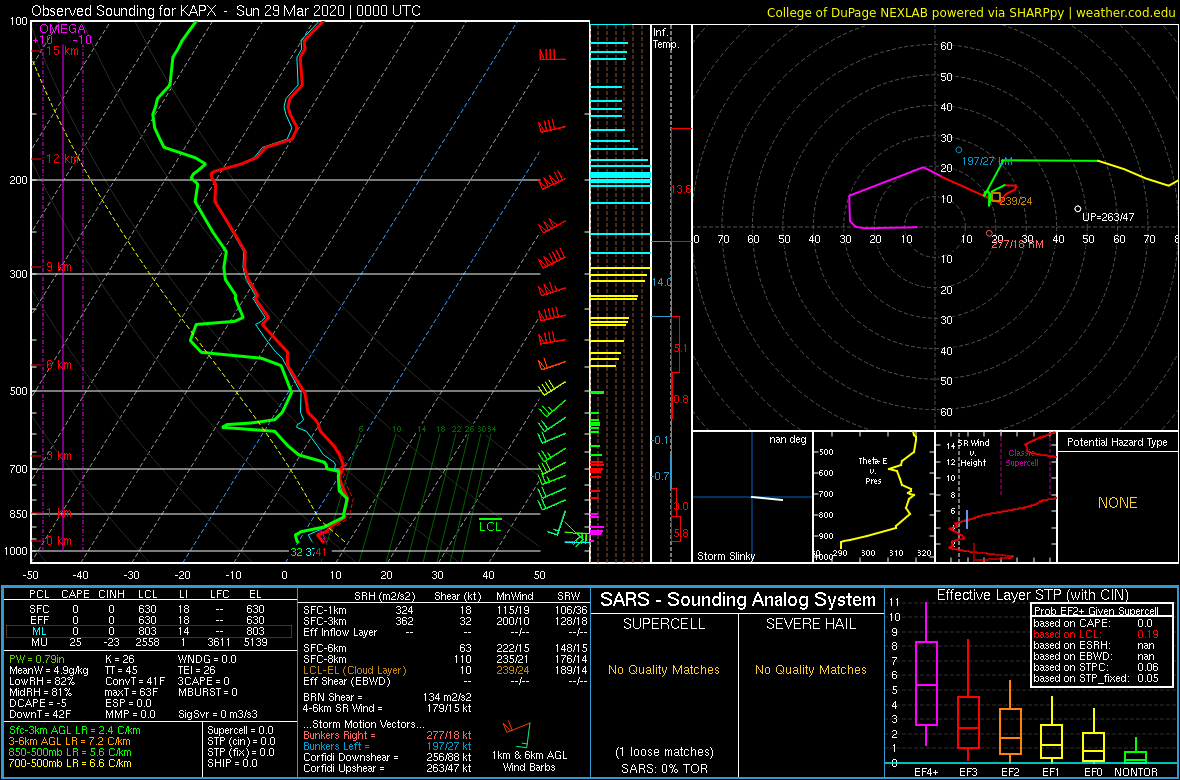Click the white Corfidi upshear circle on the hodograph

1078,209
